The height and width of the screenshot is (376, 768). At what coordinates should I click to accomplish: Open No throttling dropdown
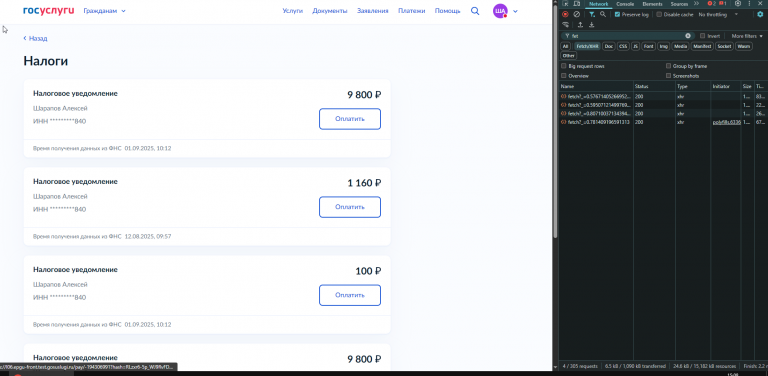718,14
